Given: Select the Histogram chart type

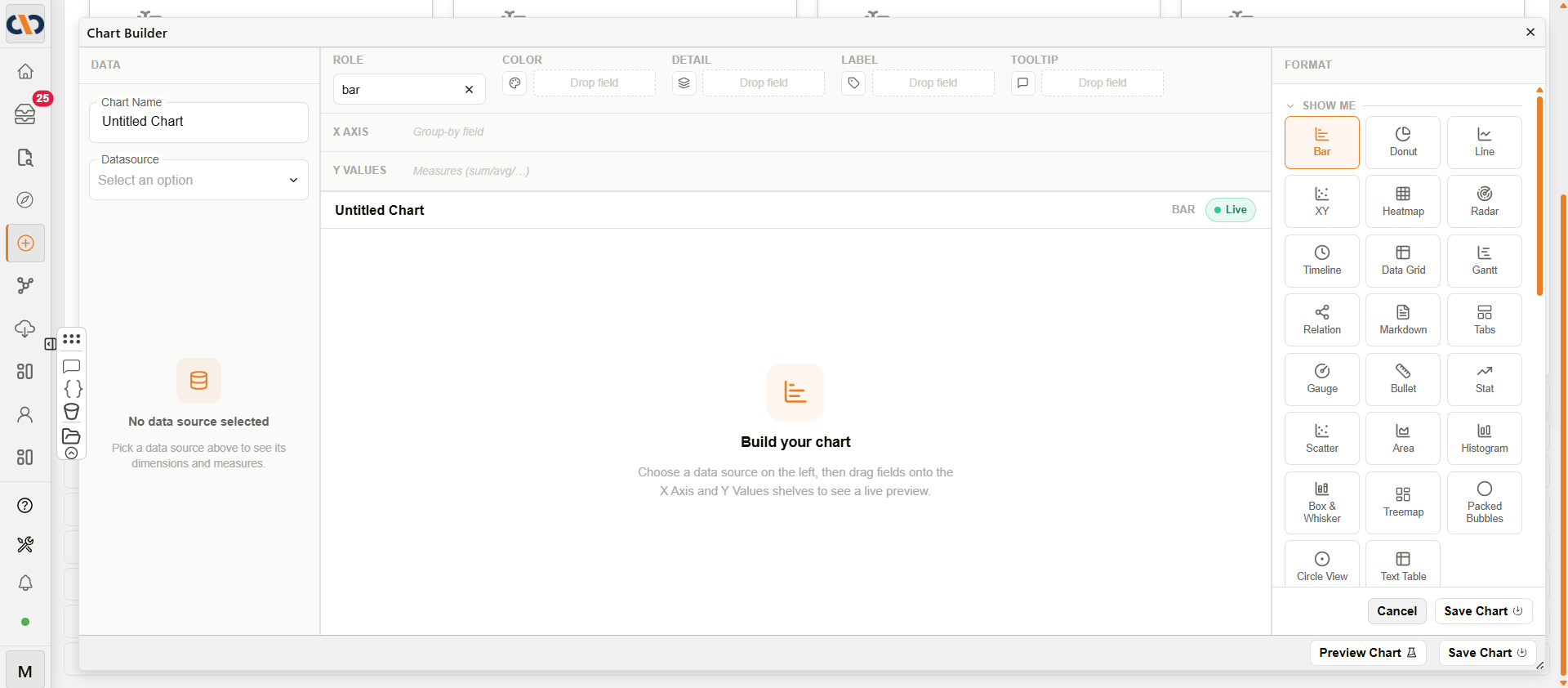Looking at the screenshot, I should coord(1484,438).
